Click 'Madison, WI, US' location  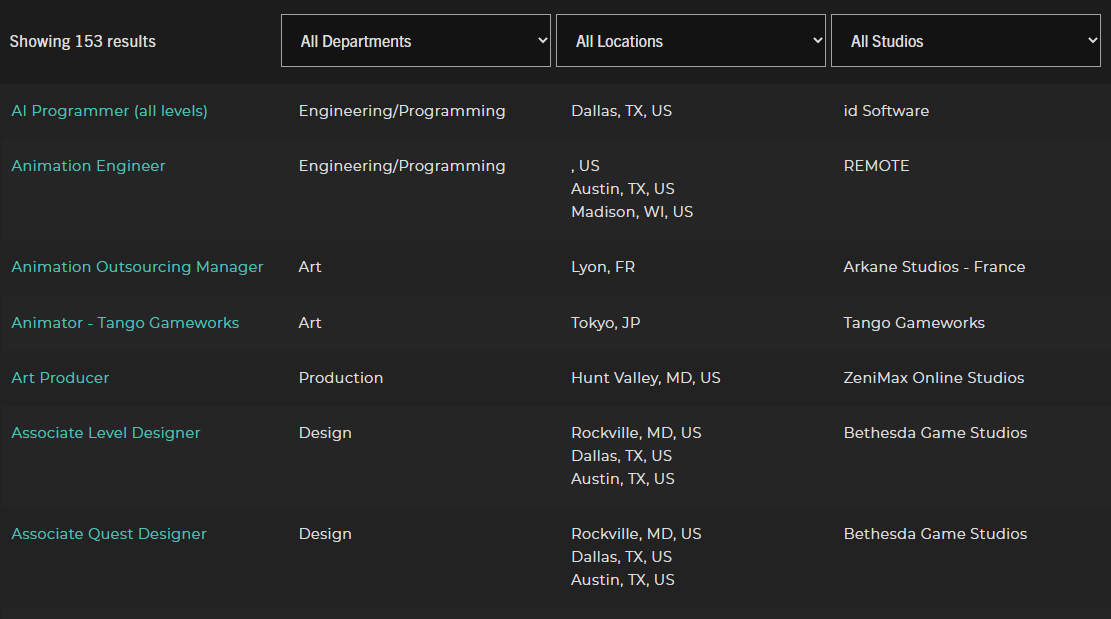coord(632,212)
